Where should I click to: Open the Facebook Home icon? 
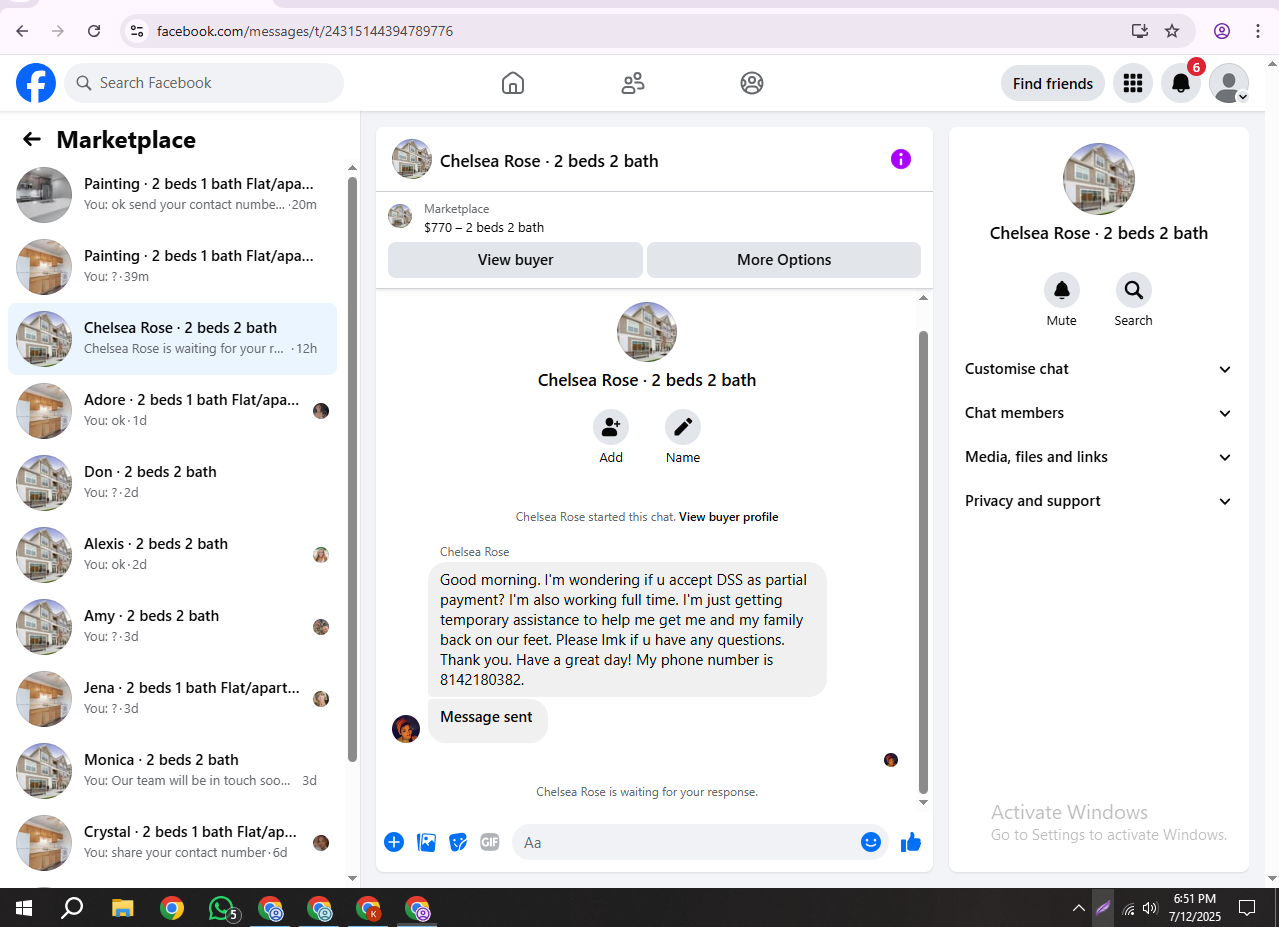coord(512,83)
